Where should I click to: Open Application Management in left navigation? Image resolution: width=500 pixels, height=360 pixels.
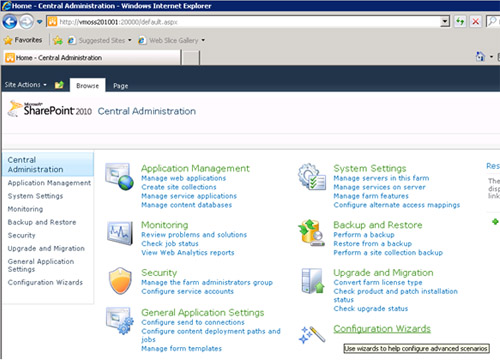click(x=49, y=183)
